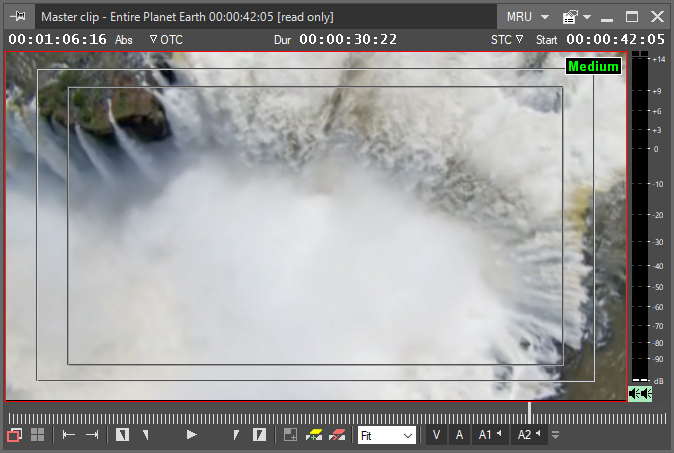This screenshot has height=453, width=674.
Task: Click the yellow insert edit icon
Action: (314, 435)
